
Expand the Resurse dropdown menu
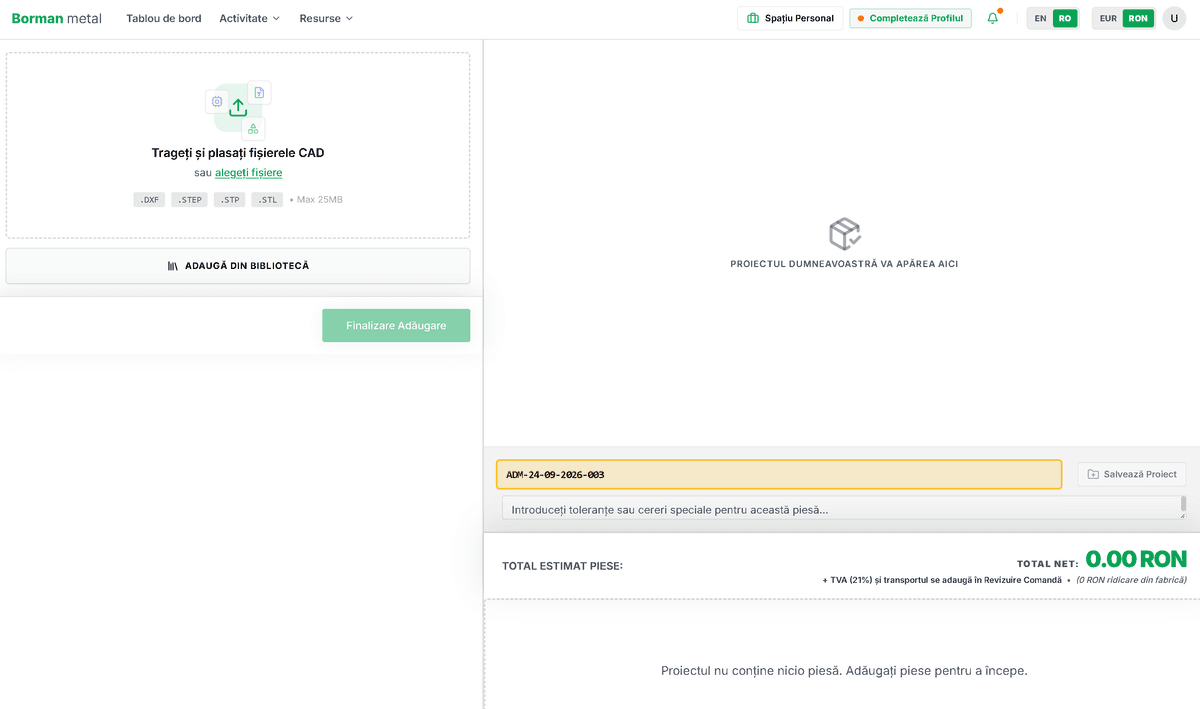(x=326, y=18)
